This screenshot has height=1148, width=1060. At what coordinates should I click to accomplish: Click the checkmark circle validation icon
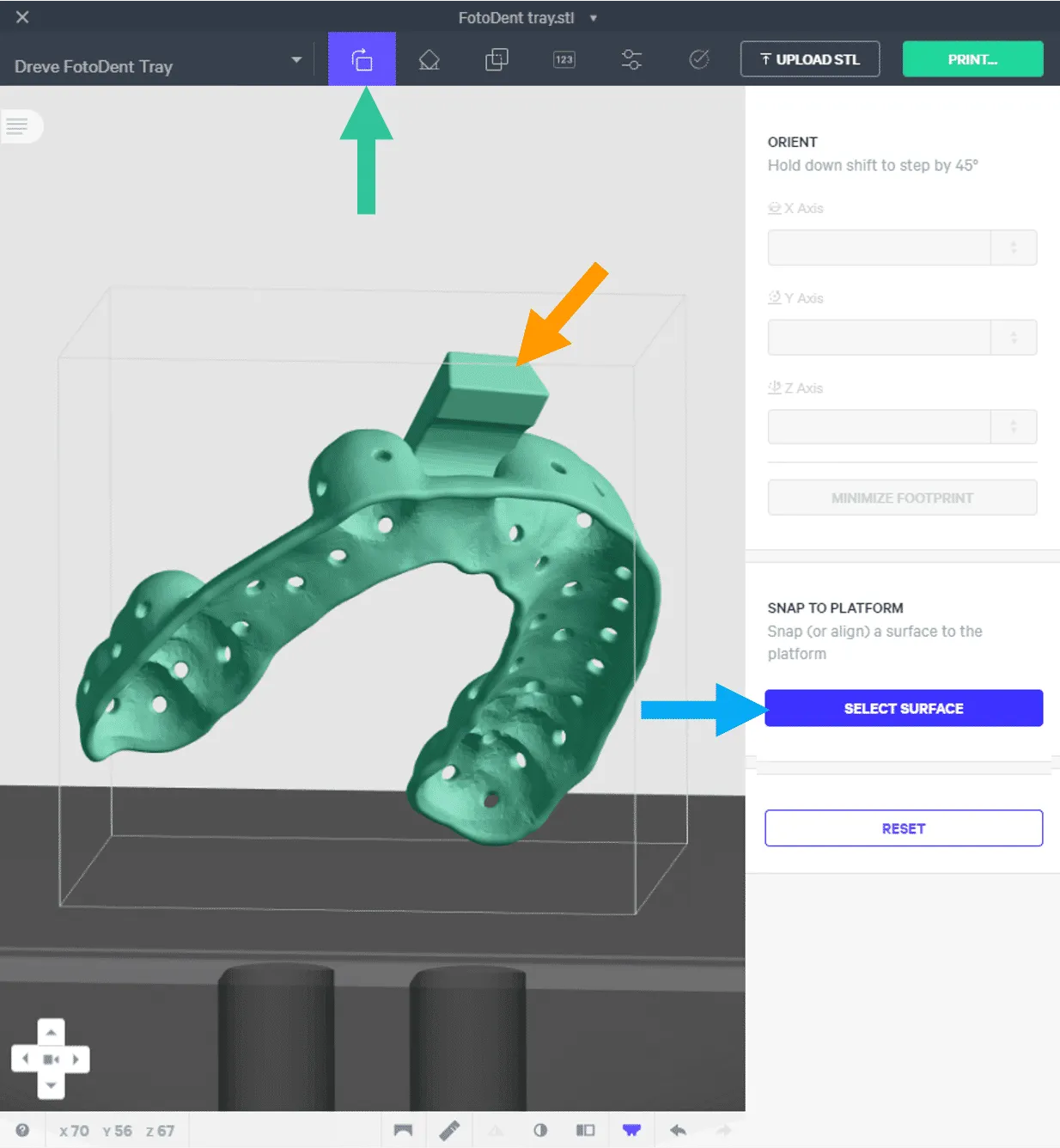pyautogui.click(x=699, y=59)
